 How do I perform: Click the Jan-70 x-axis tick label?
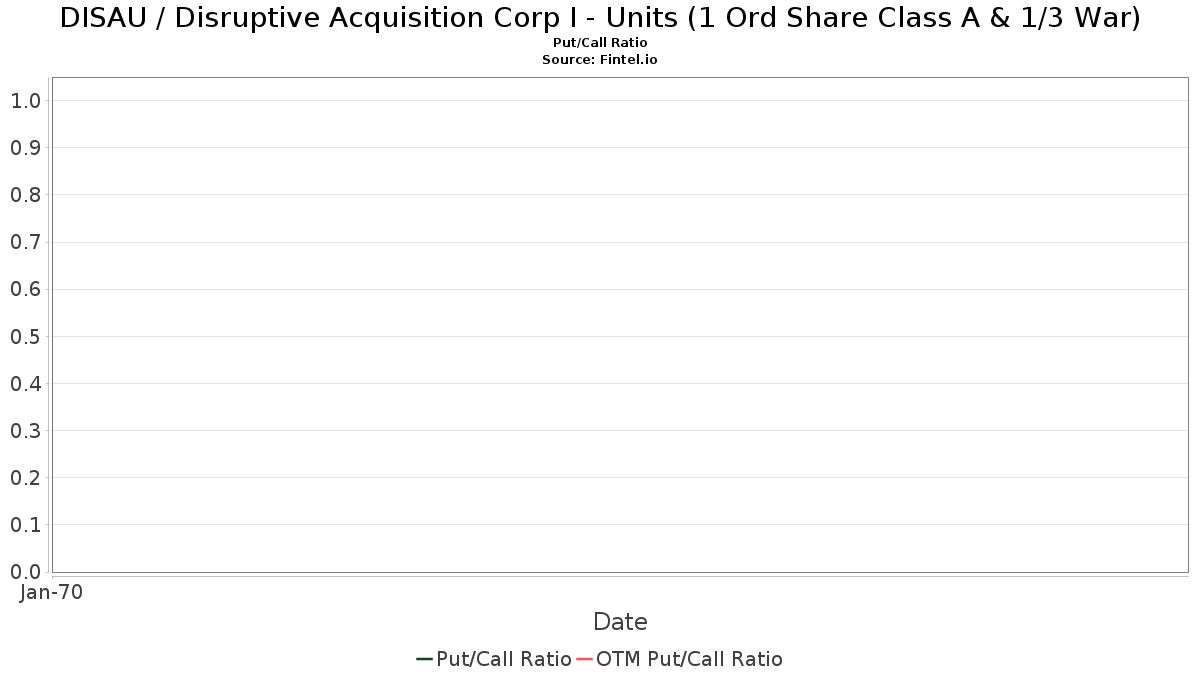pos(52,592)
